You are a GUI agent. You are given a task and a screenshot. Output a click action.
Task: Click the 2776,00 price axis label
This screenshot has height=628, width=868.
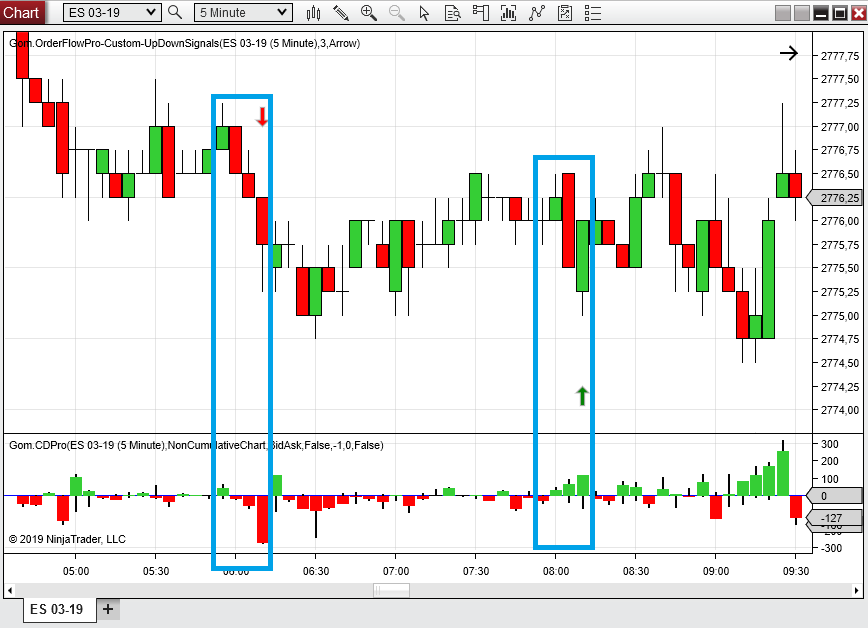pyautogui.click(x=840, y=221)
